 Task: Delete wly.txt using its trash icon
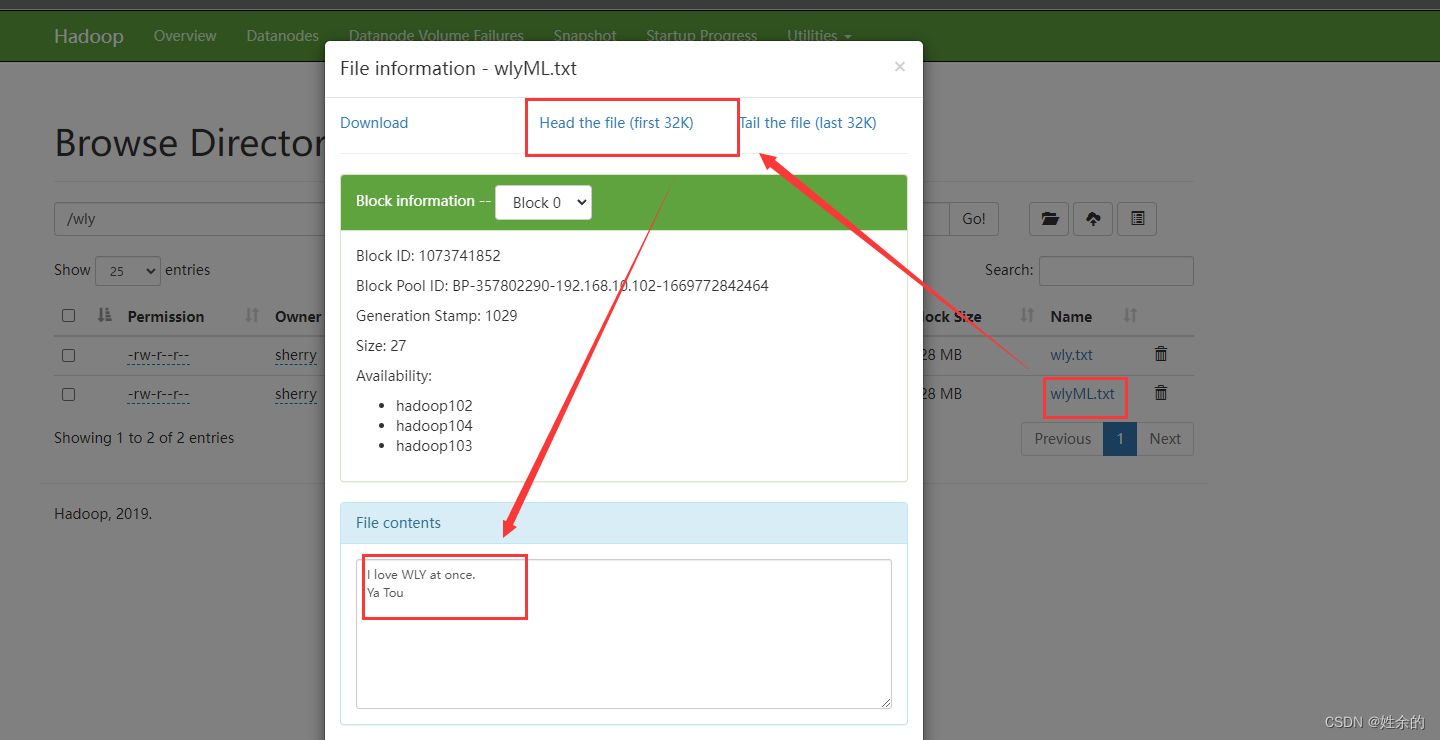pyautogui.click(x=1160, y=354)
